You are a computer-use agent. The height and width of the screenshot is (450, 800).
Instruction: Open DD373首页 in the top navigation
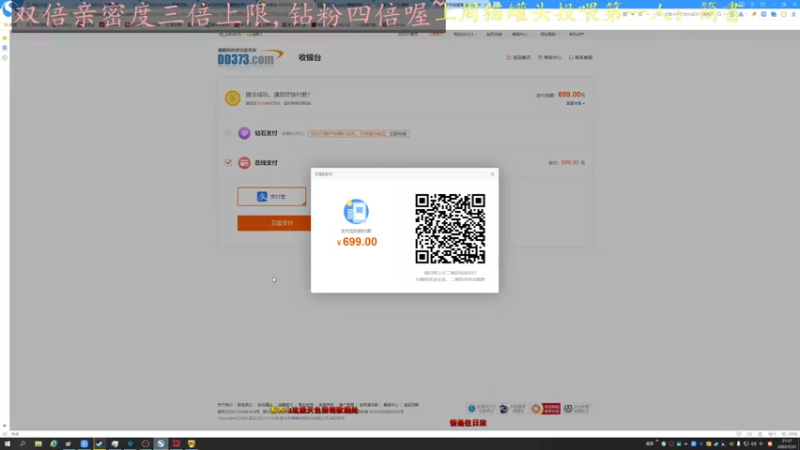pyautogui.click(x=408, y=34)
